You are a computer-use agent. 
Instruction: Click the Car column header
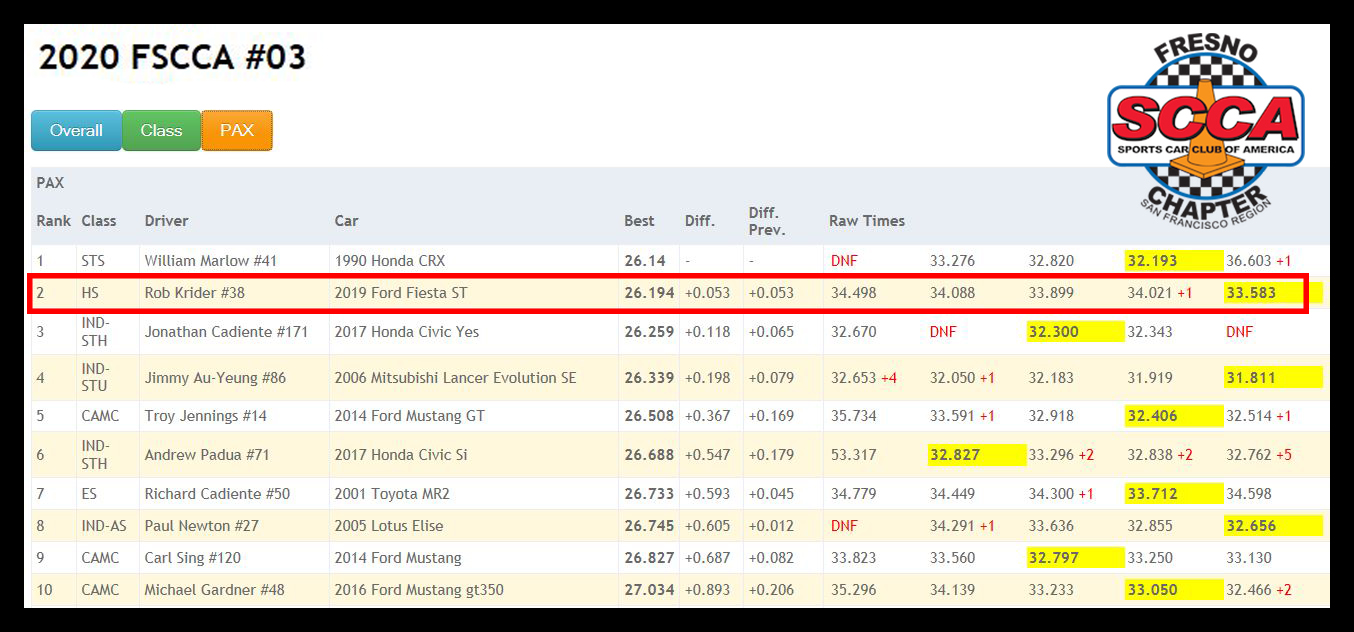346,221
